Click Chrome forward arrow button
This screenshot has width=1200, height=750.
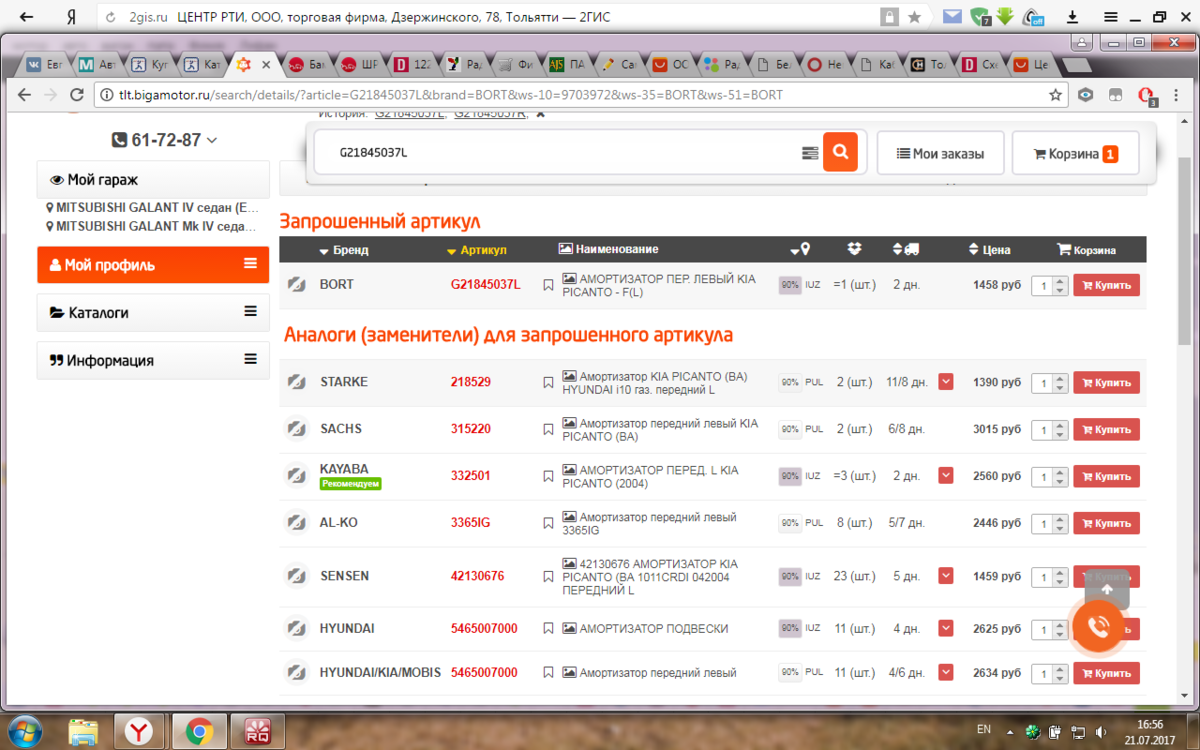[x=51, y=95]
